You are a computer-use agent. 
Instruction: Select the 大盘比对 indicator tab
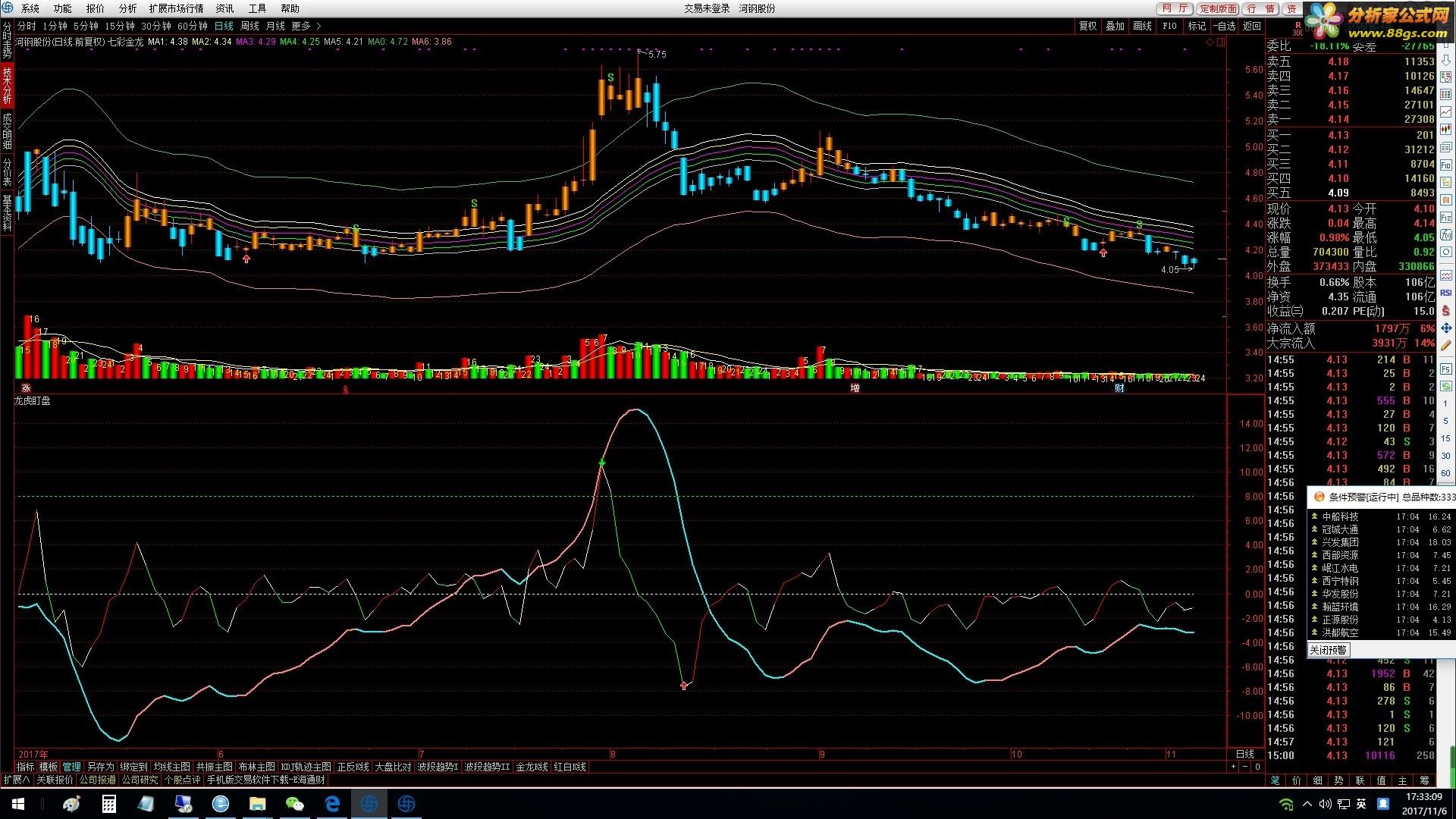[x=393, y=767]
